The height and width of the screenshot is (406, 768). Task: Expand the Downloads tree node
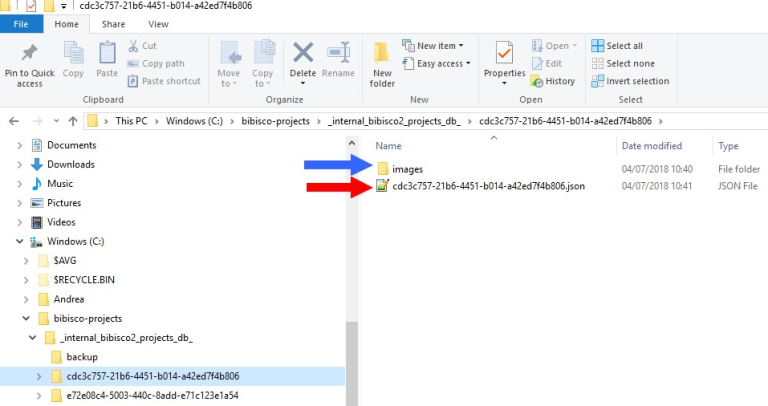[x=20, y=165]
